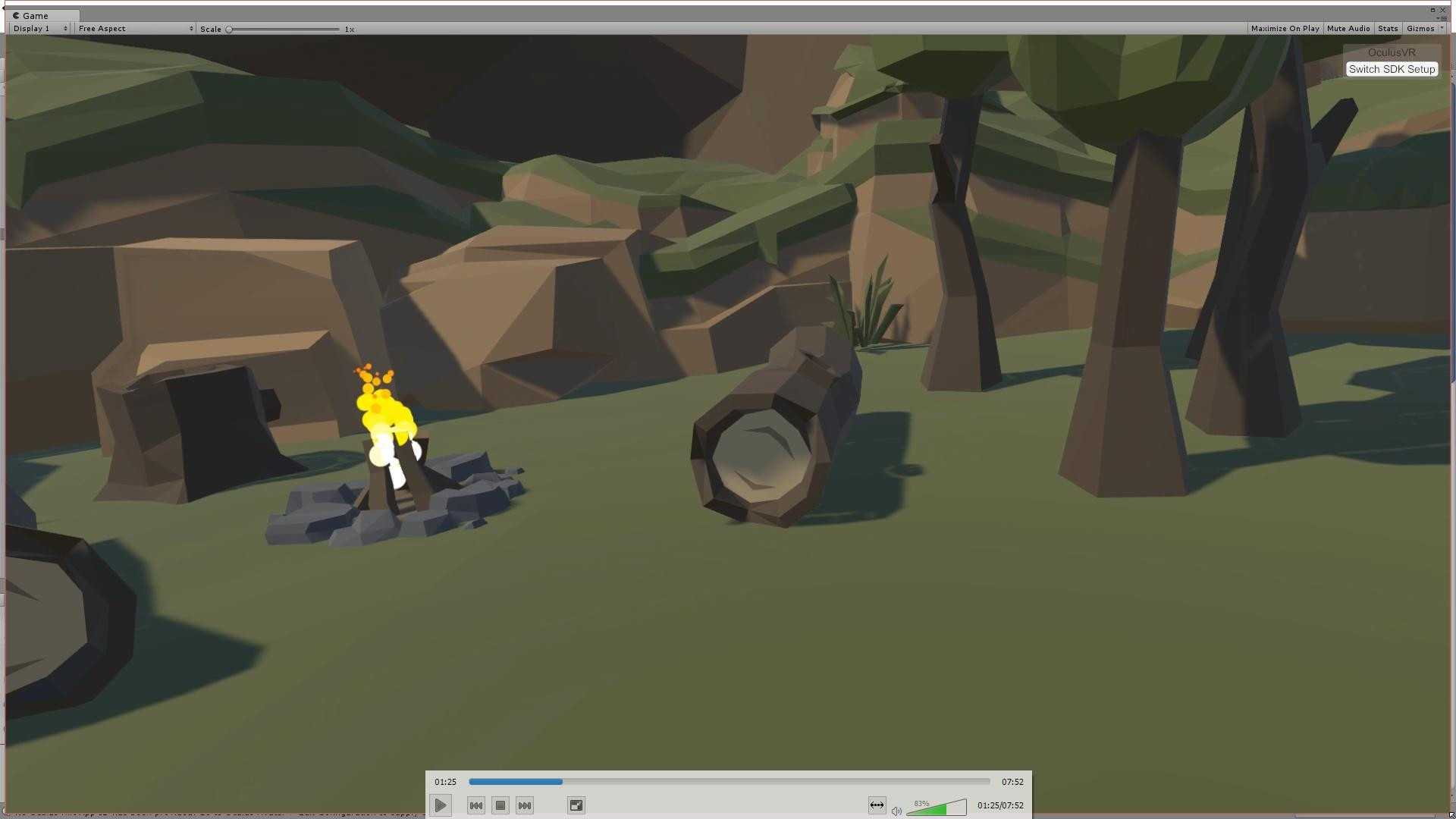
Task: Click the Switch SDK Setup button
Action: tap(1392, 69)
